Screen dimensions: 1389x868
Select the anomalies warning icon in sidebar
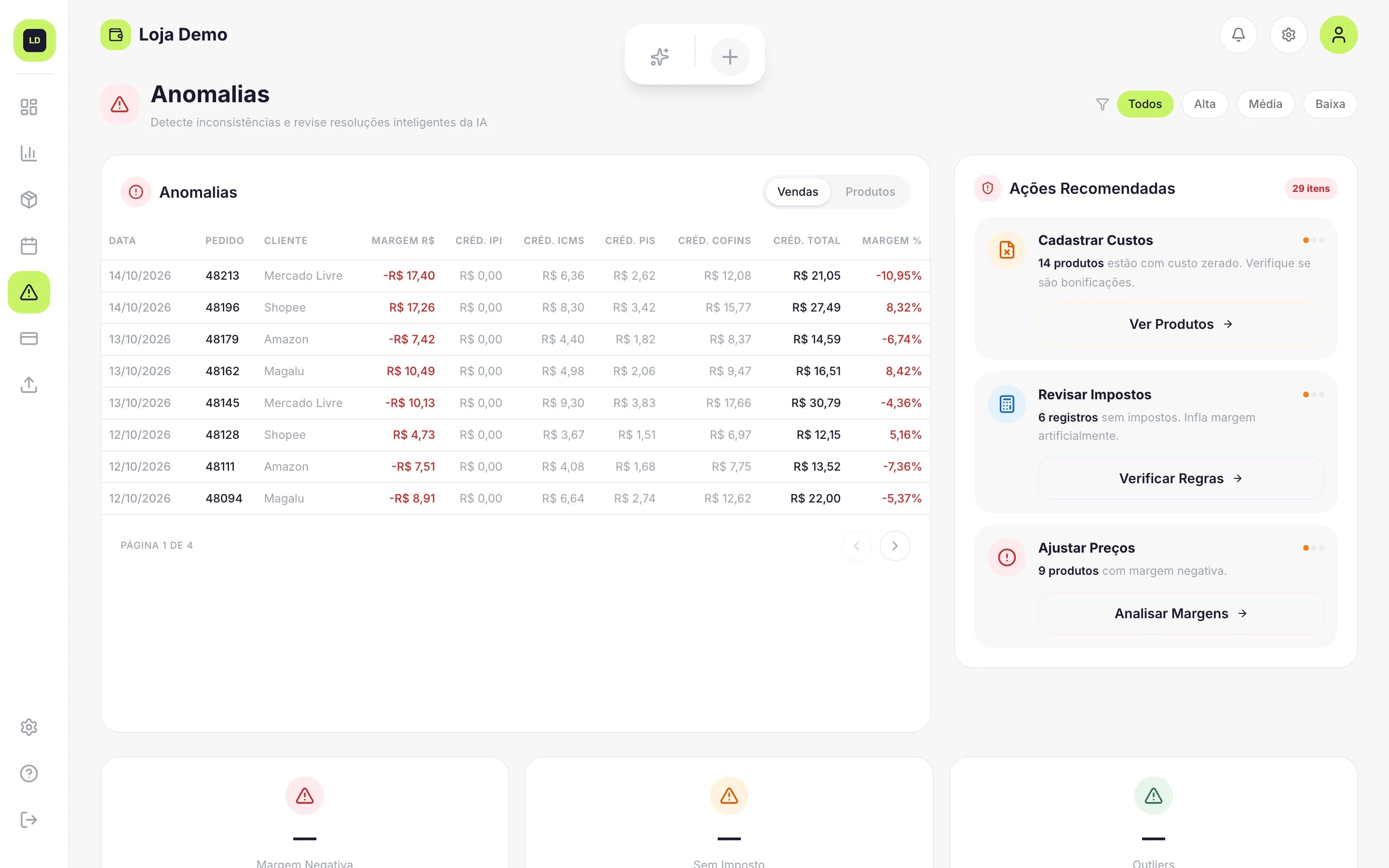pos(29,292)
